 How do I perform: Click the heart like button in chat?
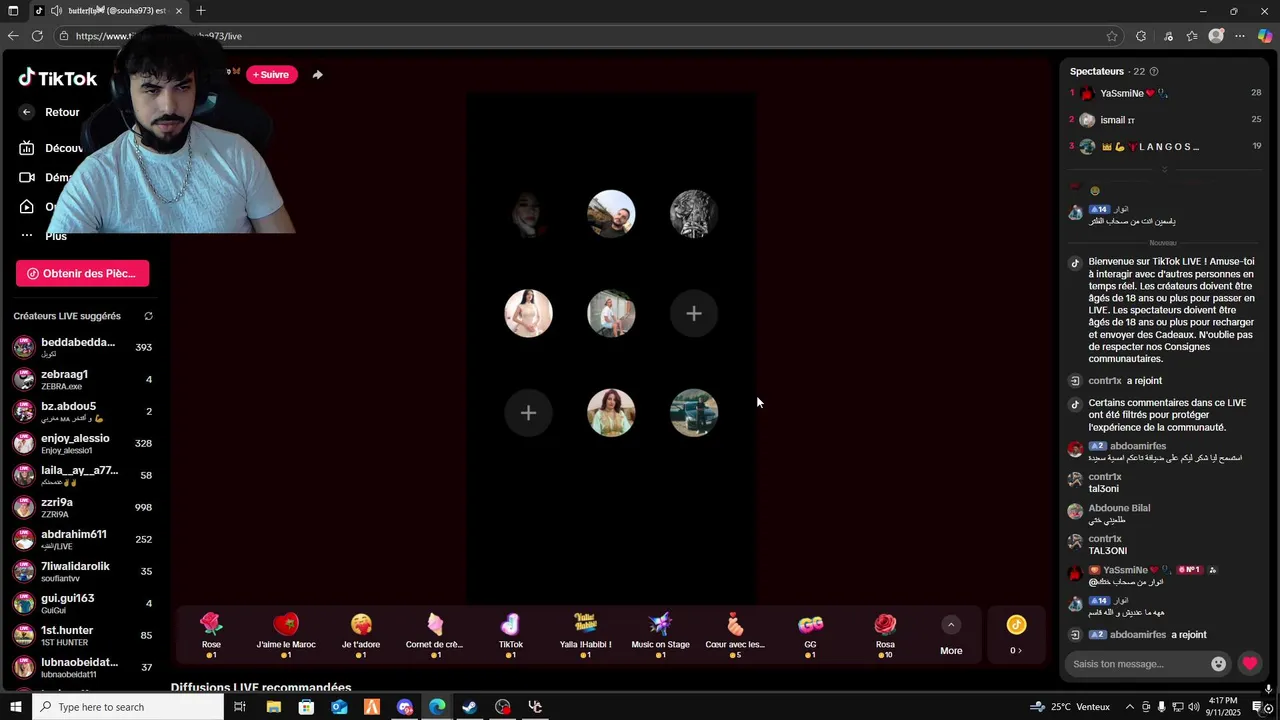pyautogui.click(x=1250, y=663)
